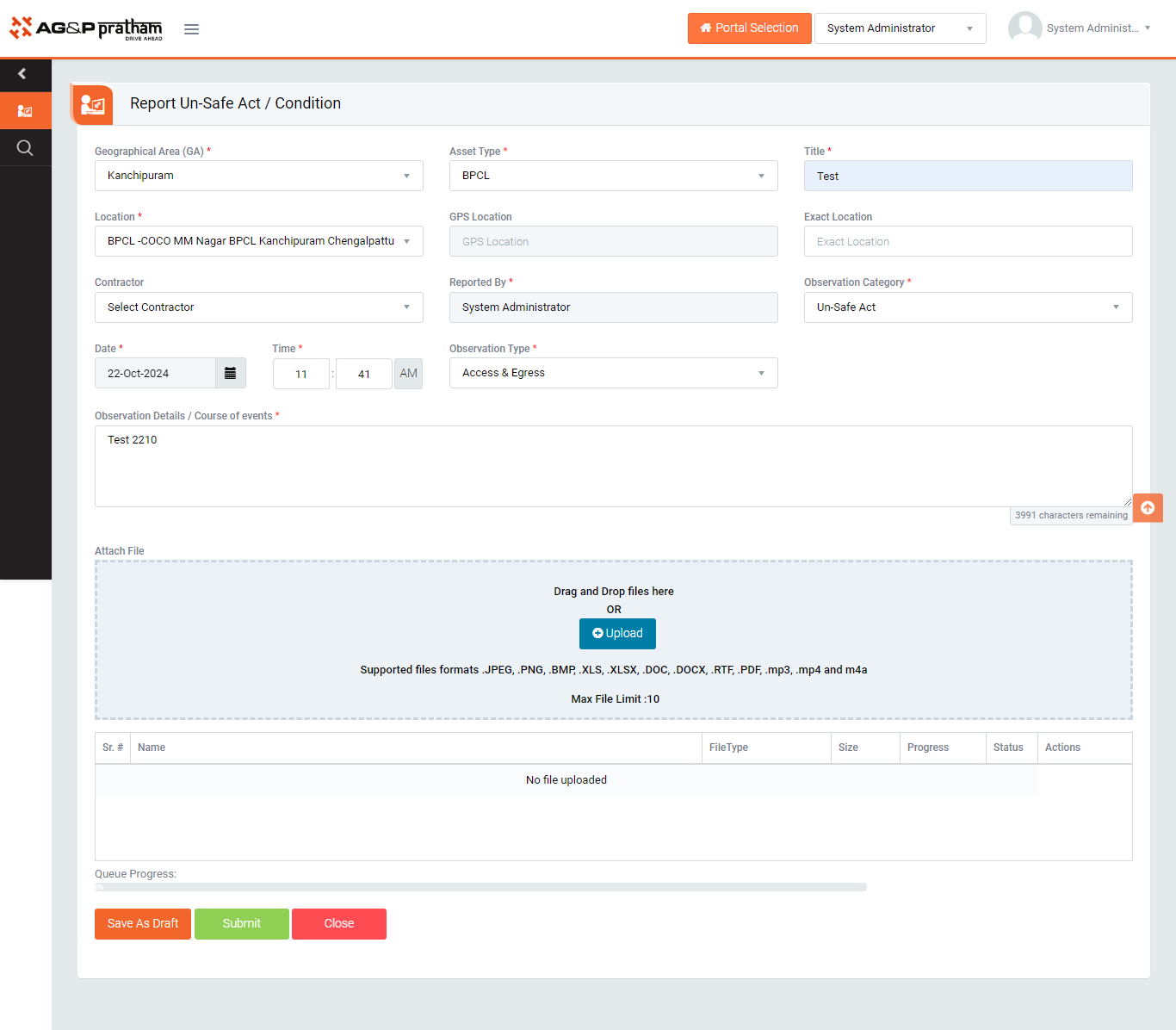Click the user profile avatar

(x=1024, y=28)
